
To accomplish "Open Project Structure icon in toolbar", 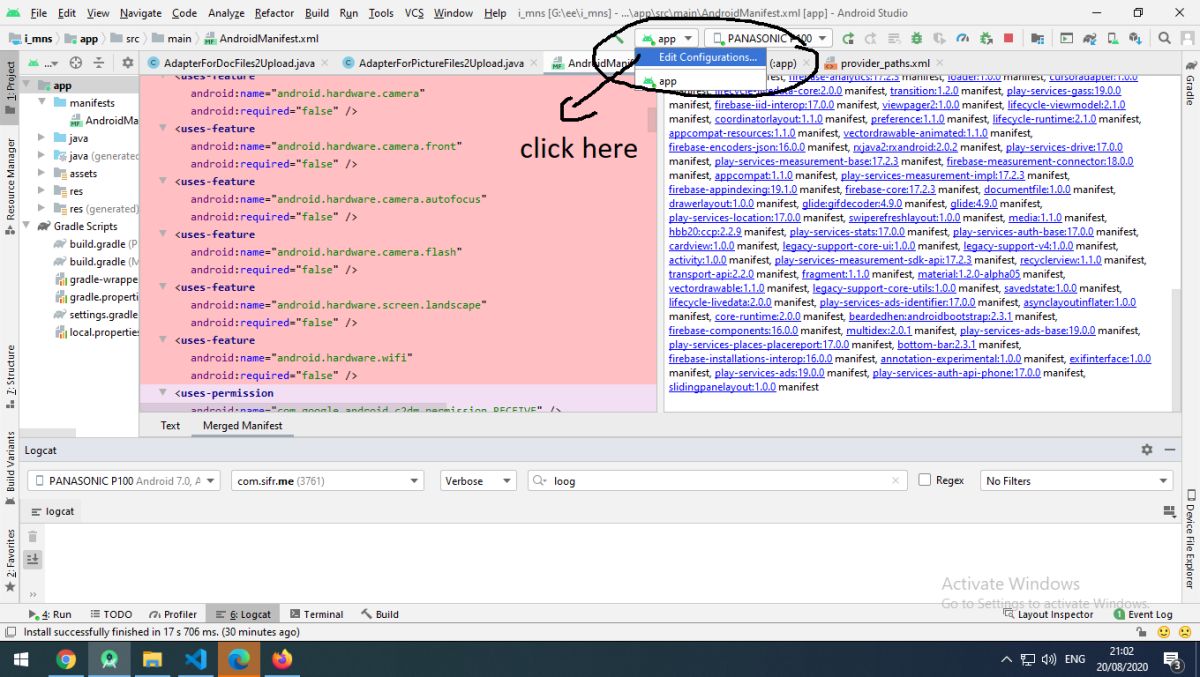I will point(1037,38).
